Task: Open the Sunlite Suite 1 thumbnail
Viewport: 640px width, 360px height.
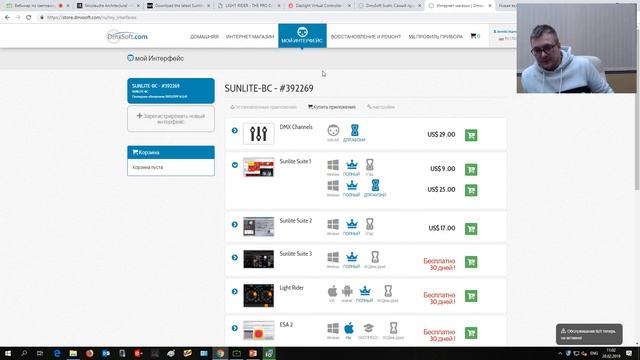Action: pyautogui.click(x=258, y=167)
